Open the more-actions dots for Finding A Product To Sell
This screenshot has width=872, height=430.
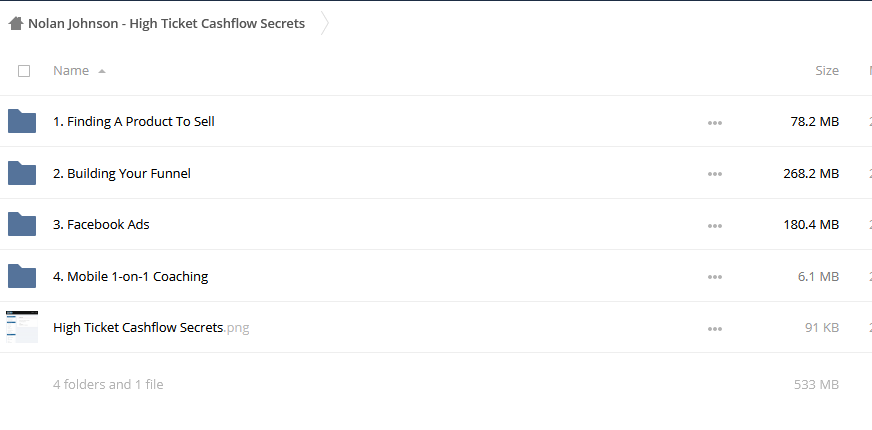pos(715,123)
